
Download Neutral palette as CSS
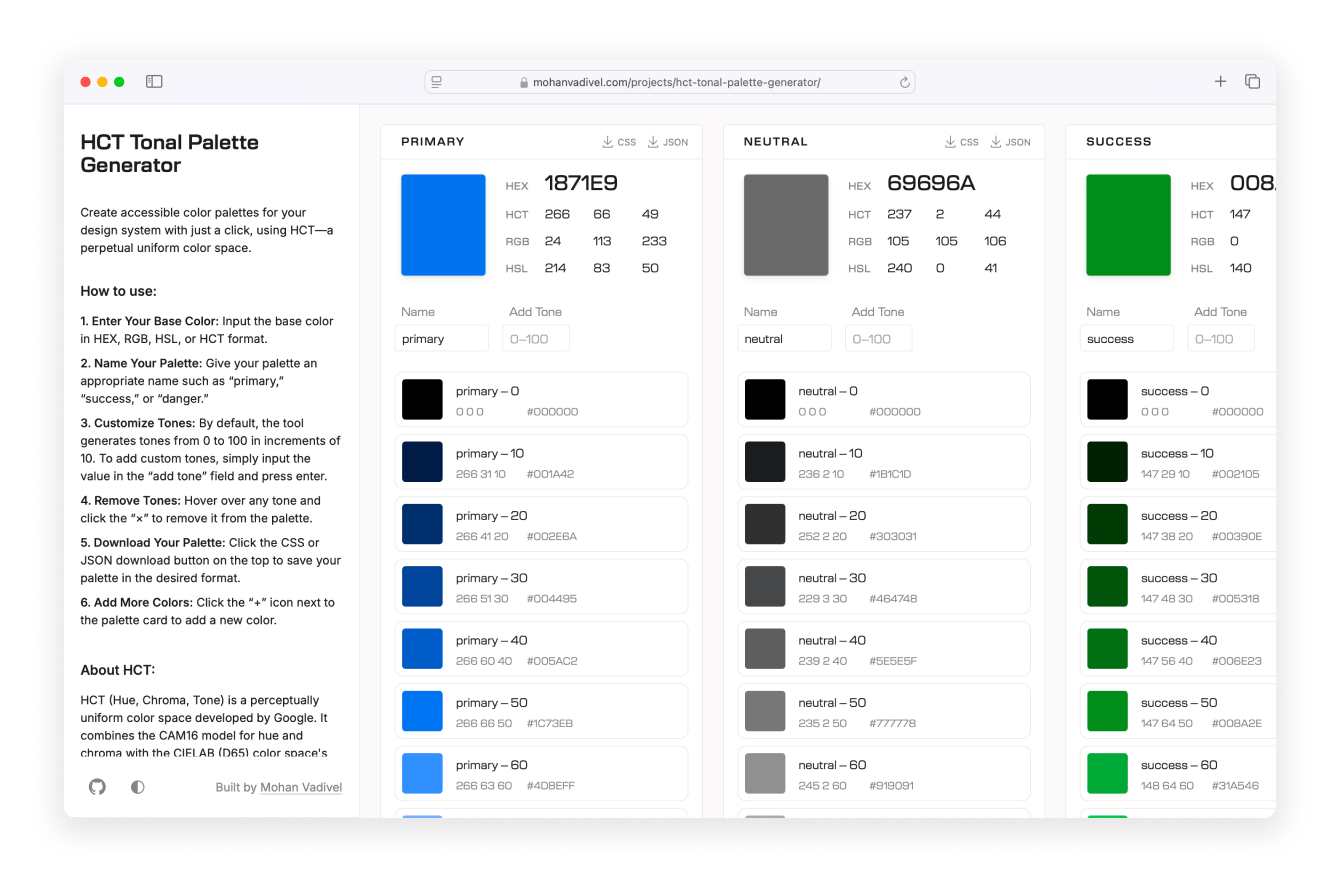click(962, 142)
